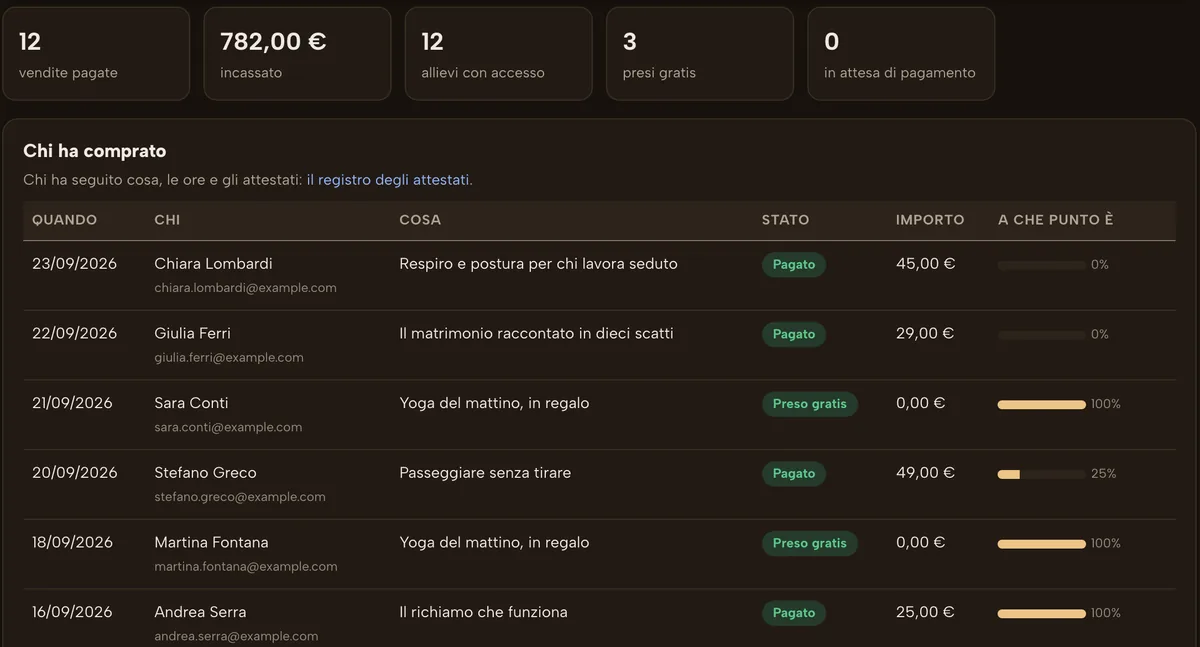Image resolution: width=1200 pixels, height=647 pixels.
Task: Click email sara.conti@example.com
Action: click(228, 427)
